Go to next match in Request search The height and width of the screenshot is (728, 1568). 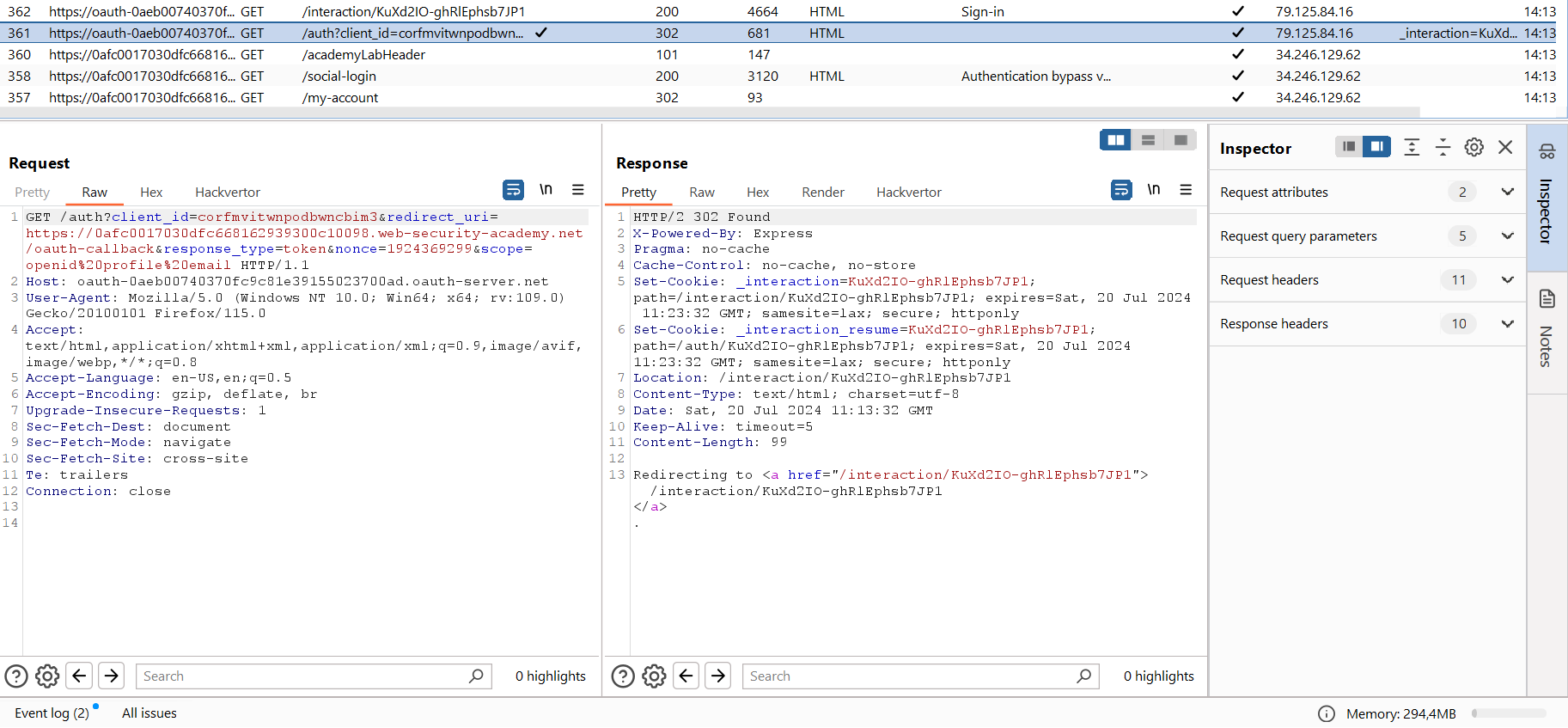tap(112, 676)
